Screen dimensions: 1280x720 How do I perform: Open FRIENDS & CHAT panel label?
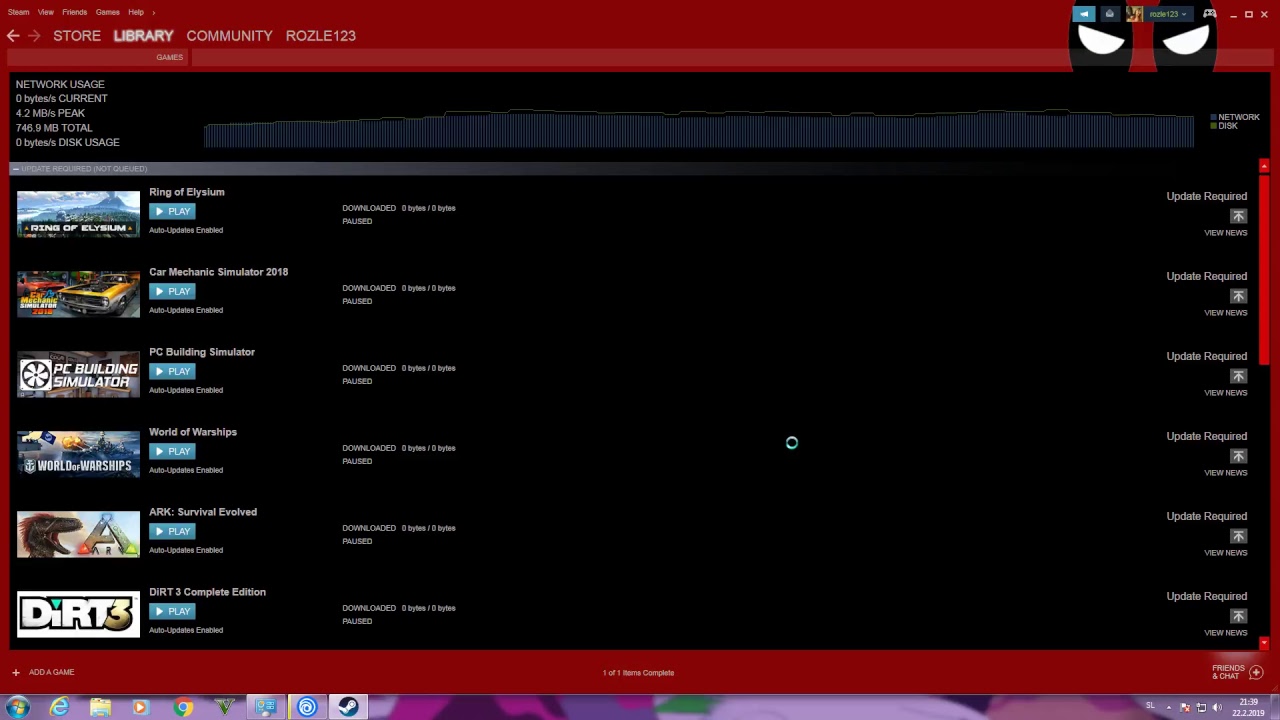point(1228,672)
